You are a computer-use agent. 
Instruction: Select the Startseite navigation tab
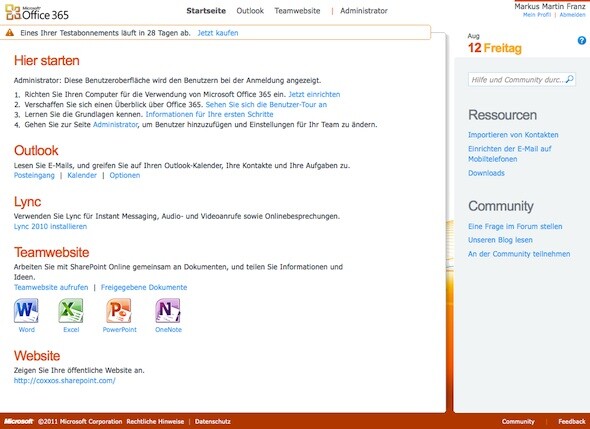206,11
